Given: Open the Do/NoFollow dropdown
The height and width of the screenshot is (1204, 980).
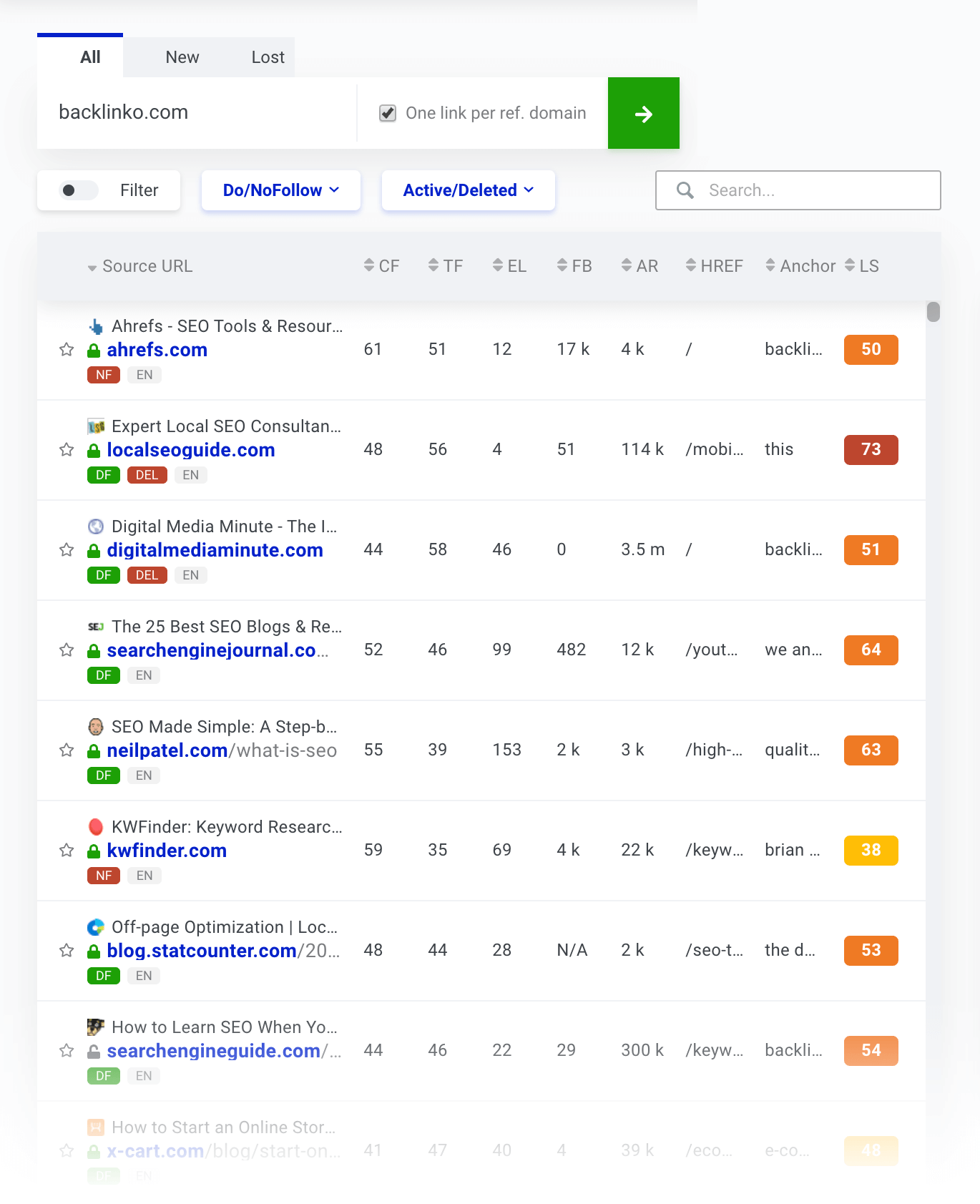Looking at the screenshot, I should [281, 190].
